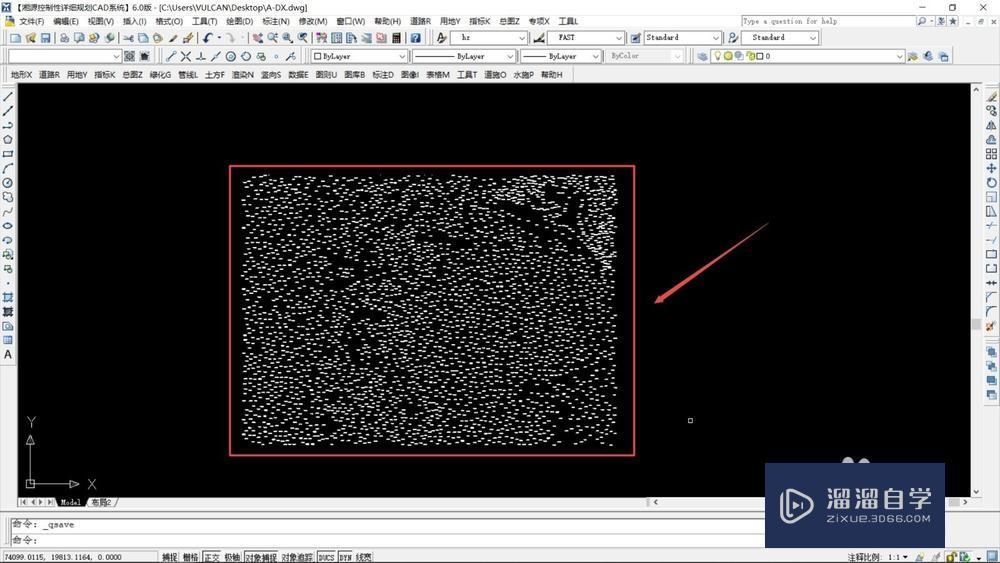Toggle 栅格 grid display in status bar
Viewport: 1000px width, 563px height.
point(191,557)
